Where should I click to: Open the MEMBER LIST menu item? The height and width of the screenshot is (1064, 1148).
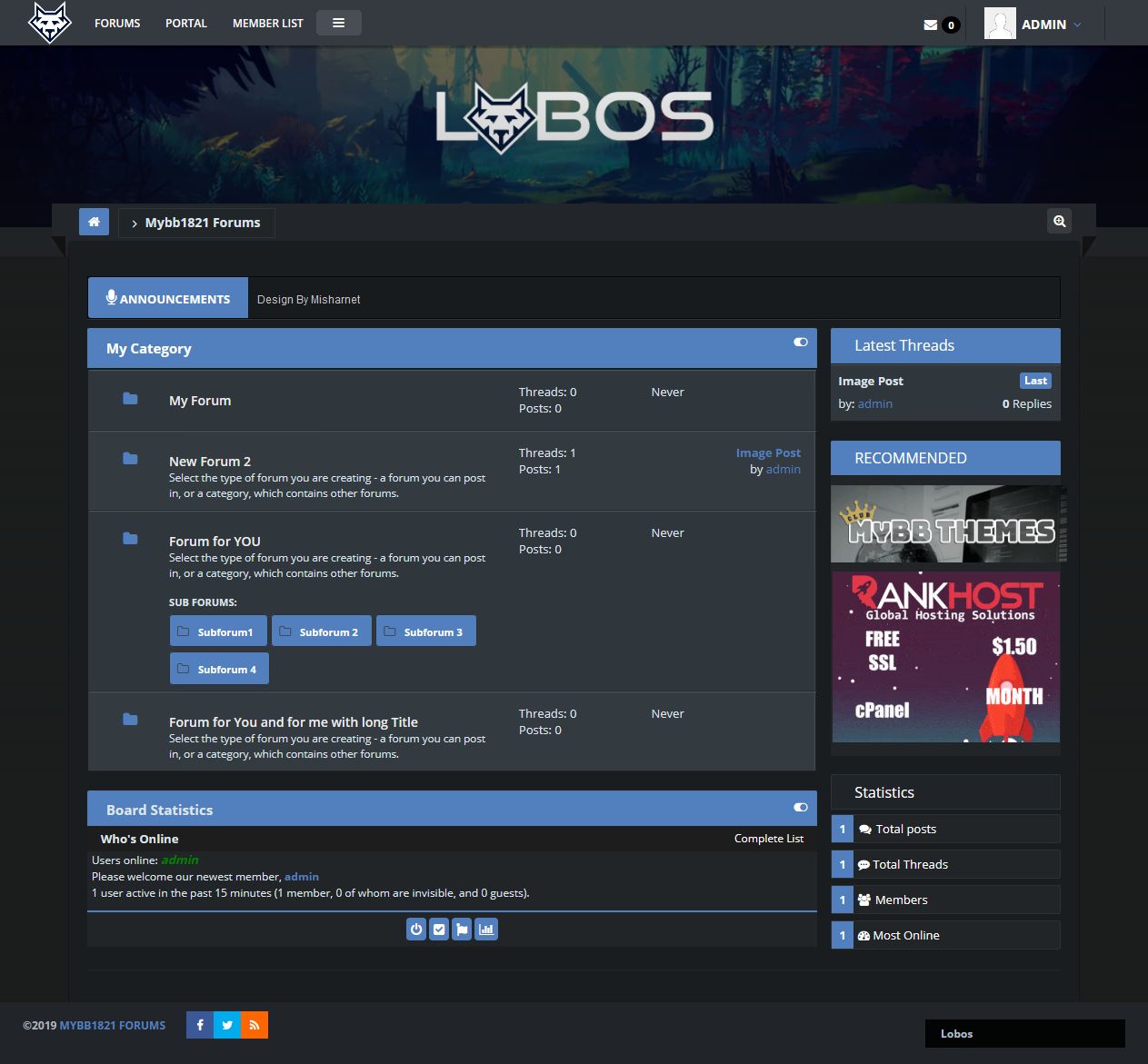pyautogui.click(x=267, y=24)
